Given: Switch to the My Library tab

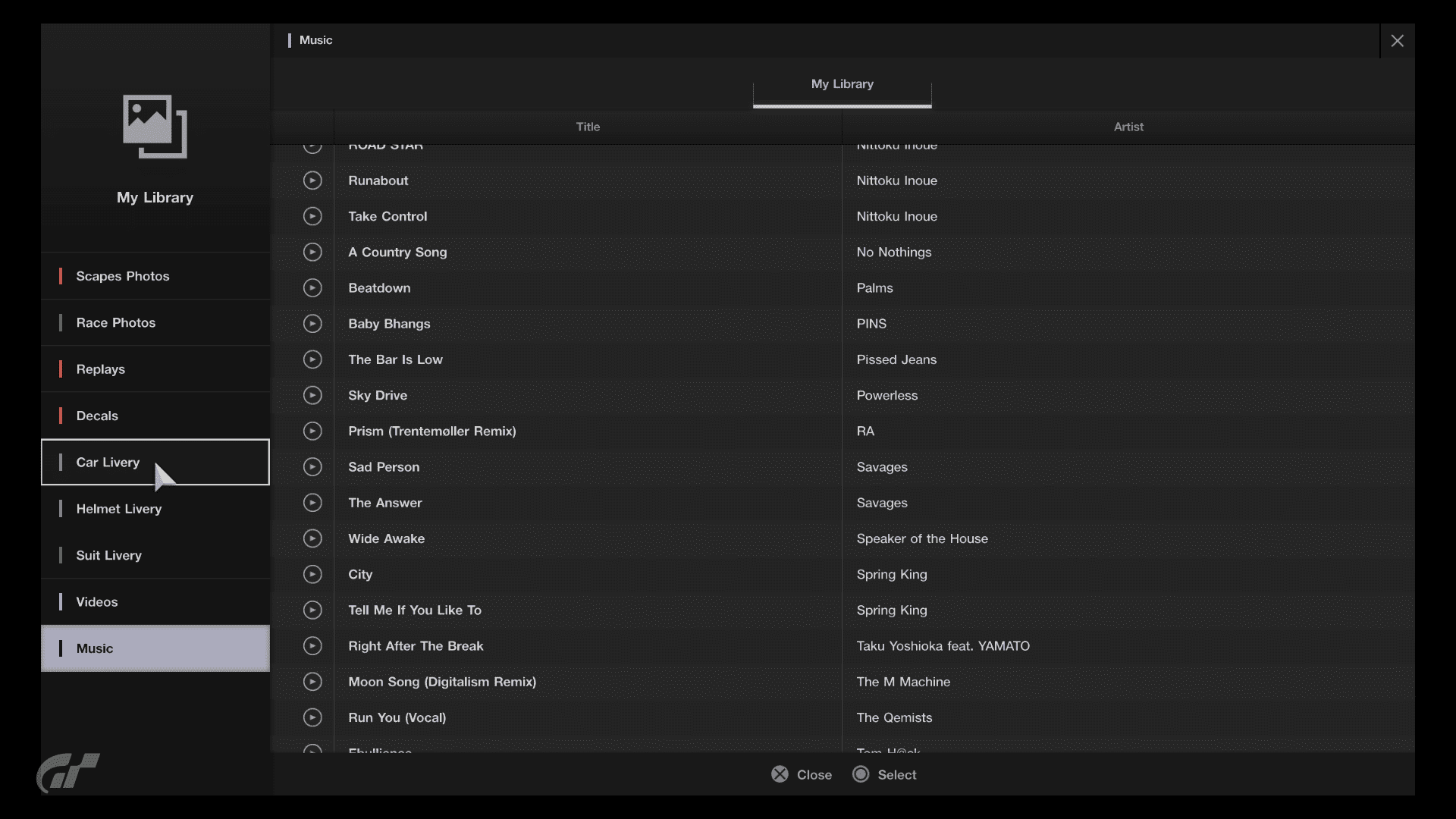Looking at the screenshot, I should pos(842,85).
